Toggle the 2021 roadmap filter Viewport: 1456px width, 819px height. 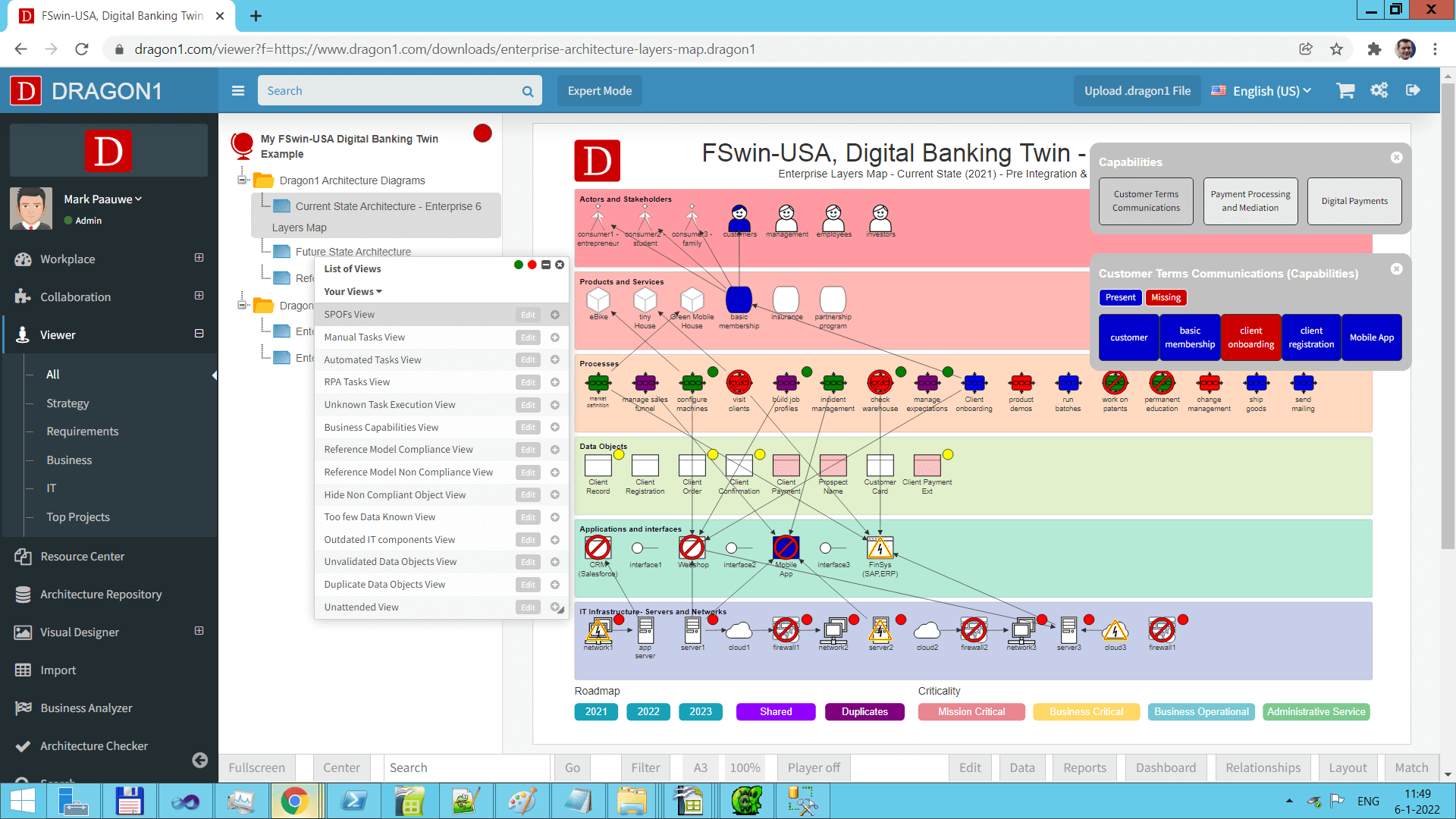tap(596, 711)
